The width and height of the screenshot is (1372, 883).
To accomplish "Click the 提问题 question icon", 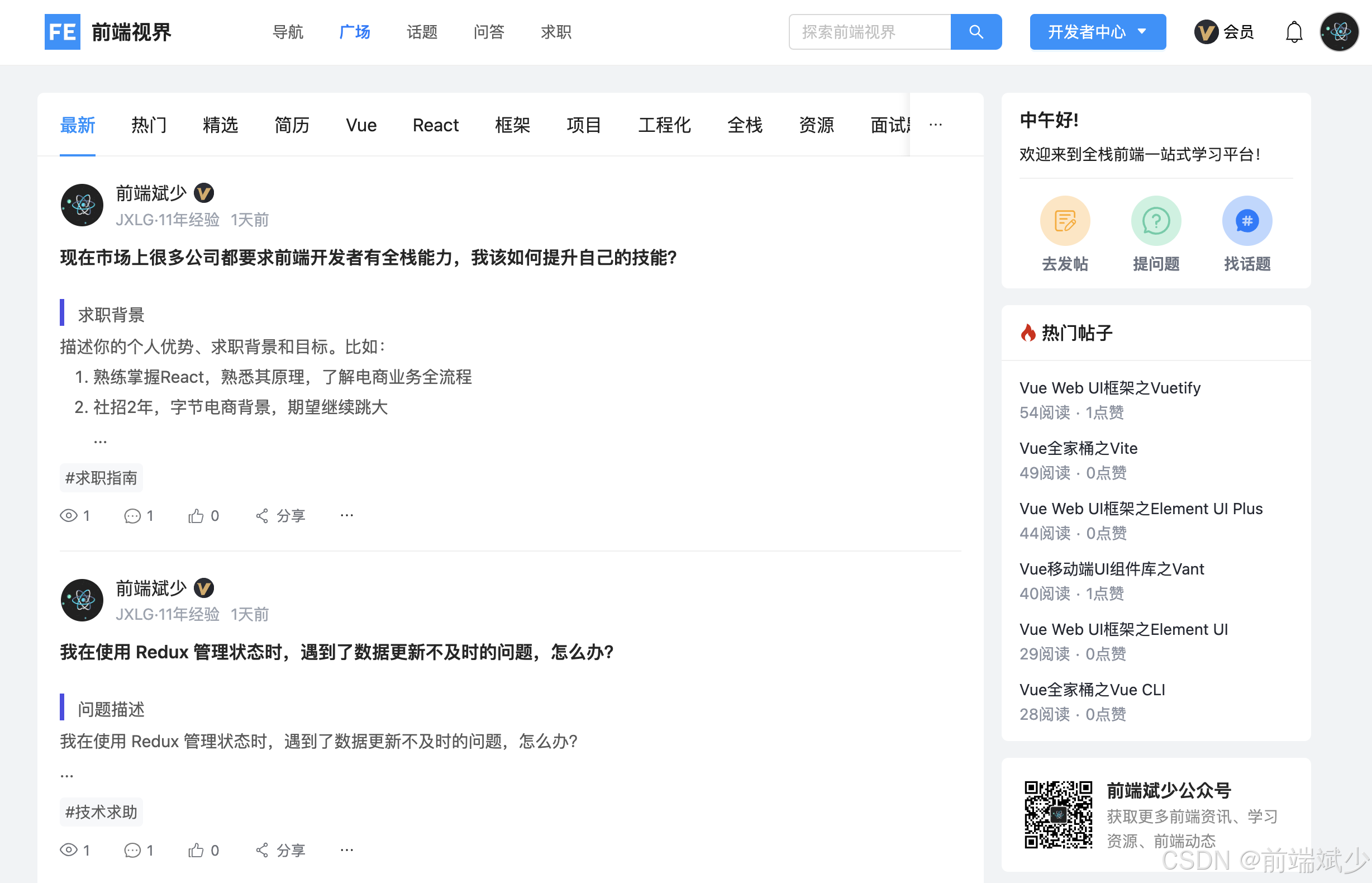I will coord(1155,221).
